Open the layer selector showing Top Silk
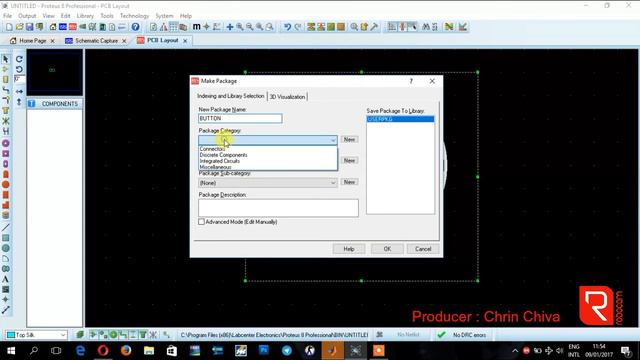This screenshot has width=640, height=360. point(36,335)
